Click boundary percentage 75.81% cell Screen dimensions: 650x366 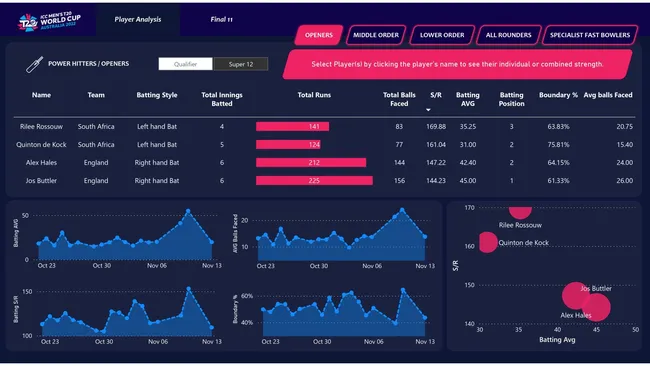558,145
